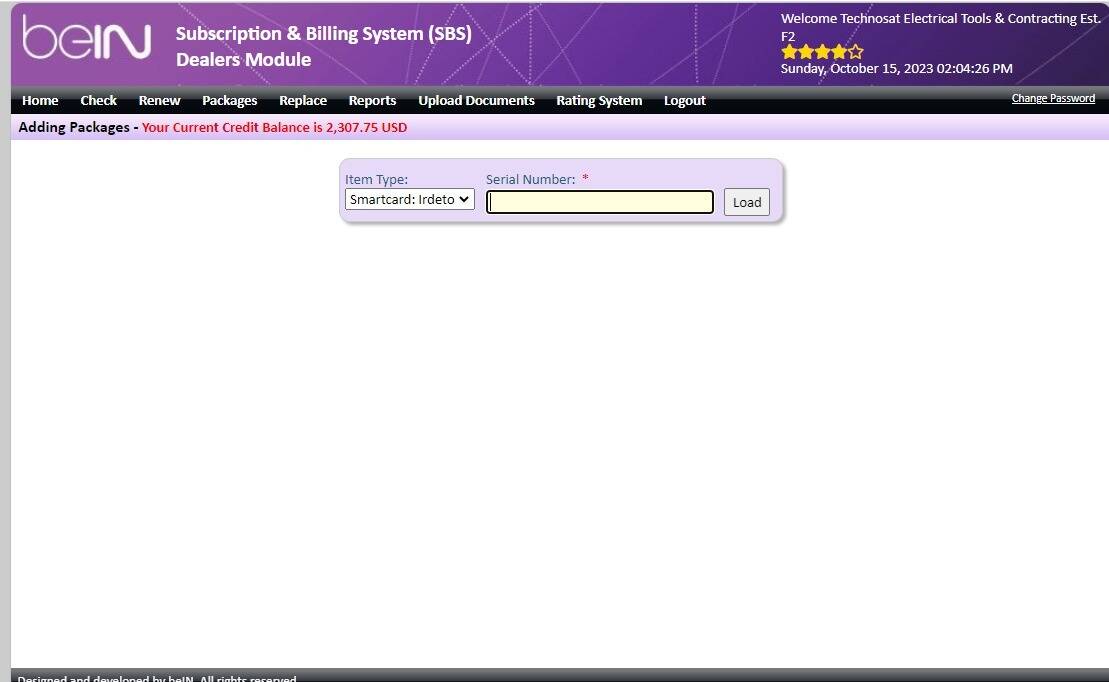This screenshot has height=682, width=1109.
Task: Open the Renew page
Action: point(159,101)
